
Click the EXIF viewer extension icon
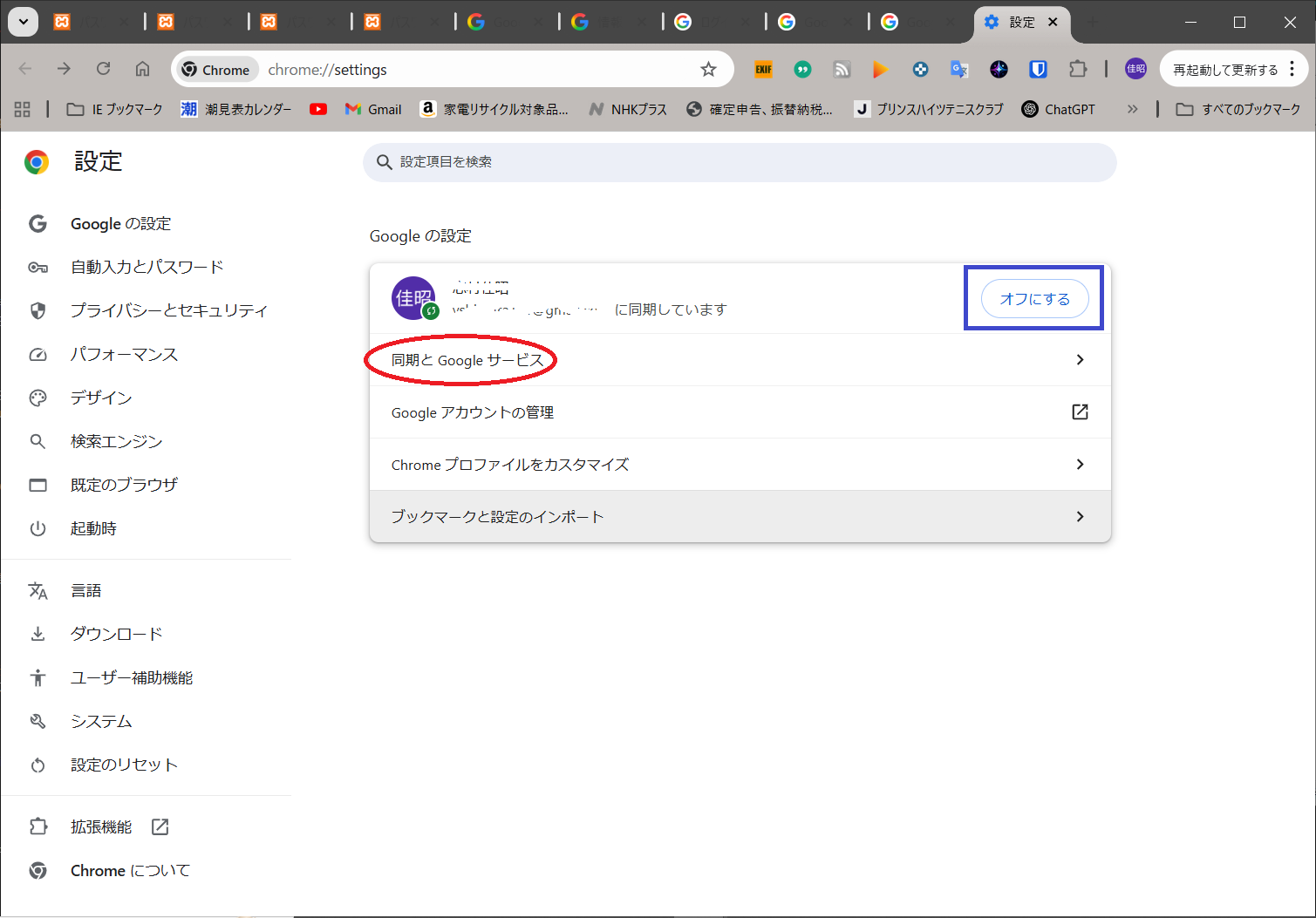coord(763,70)
